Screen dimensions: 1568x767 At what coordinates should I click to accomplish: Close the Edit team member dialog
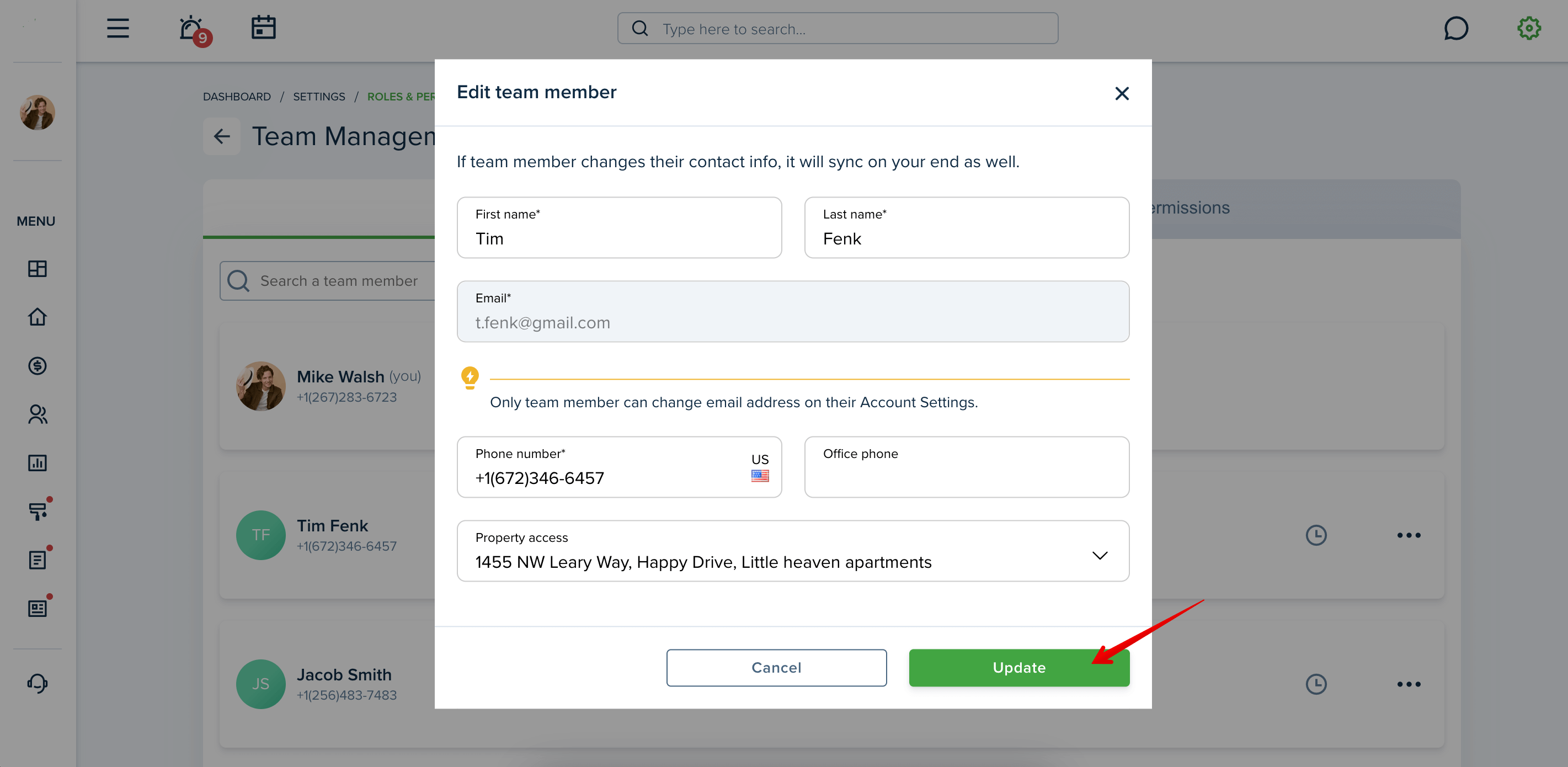click(1121, 93)
